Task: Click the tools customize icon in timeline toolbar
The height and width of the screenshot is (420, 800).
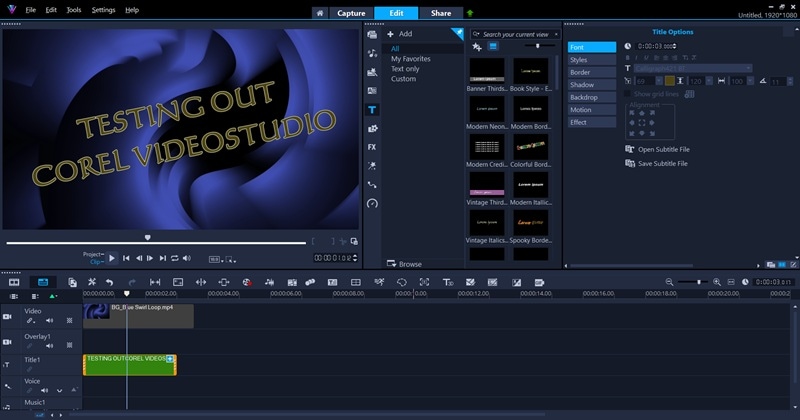Action: pyautogui.click(x=92, y=282)
